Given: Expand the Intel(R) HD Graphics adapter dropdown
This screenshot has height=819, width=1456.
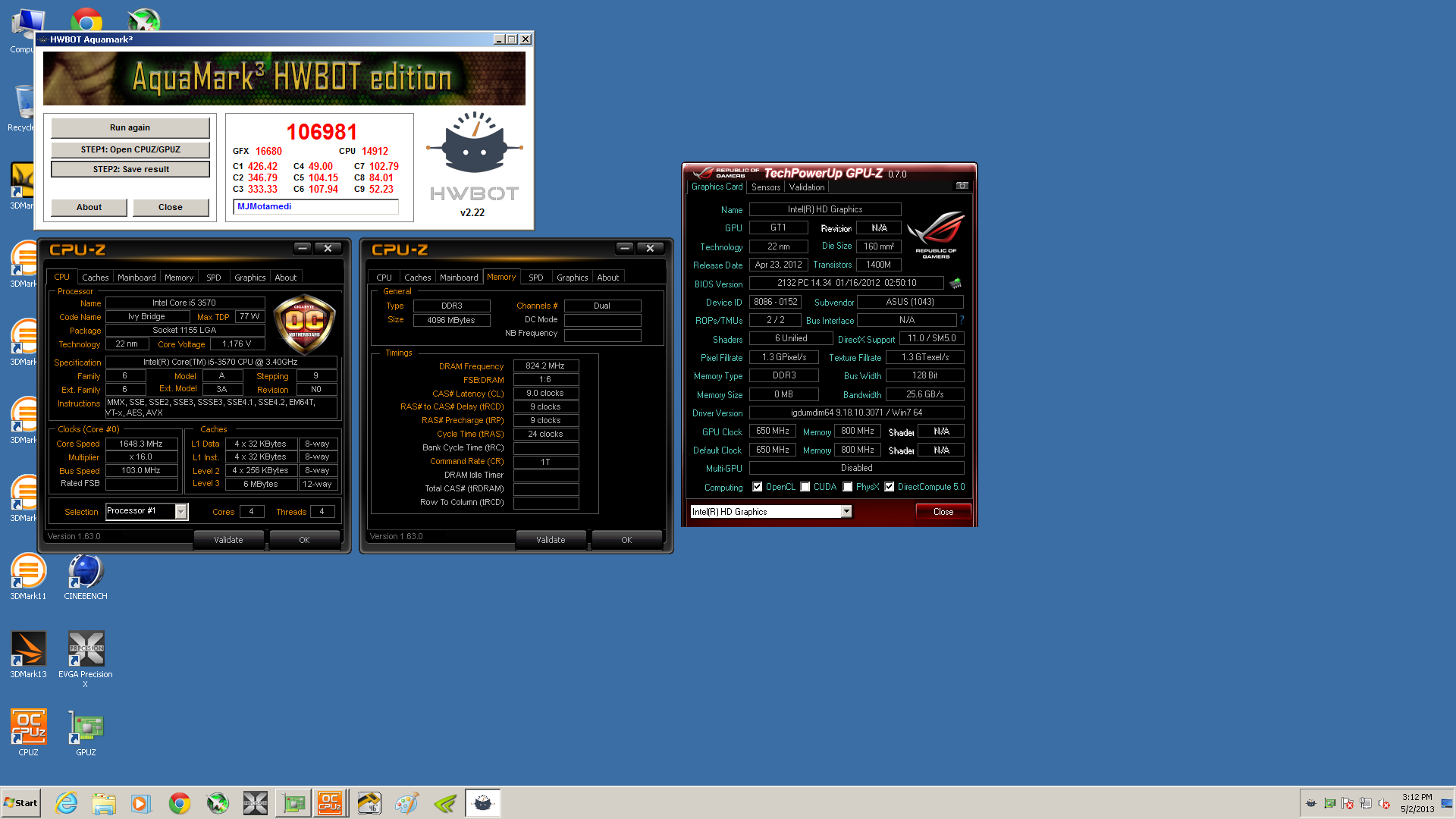Looking at the screenshot, I should click(846, 512).
